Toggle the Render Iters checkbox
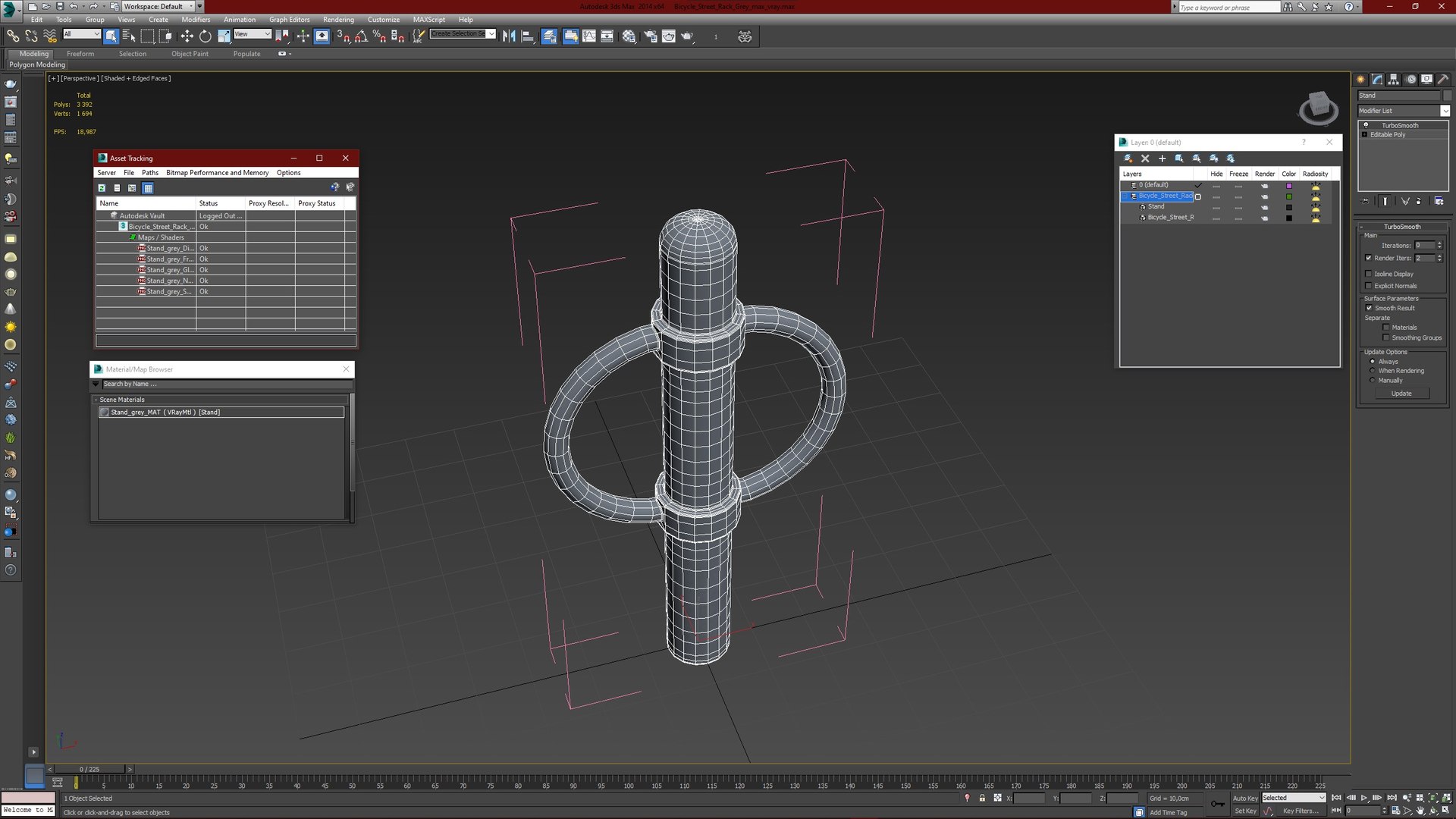 (1369, 258)
